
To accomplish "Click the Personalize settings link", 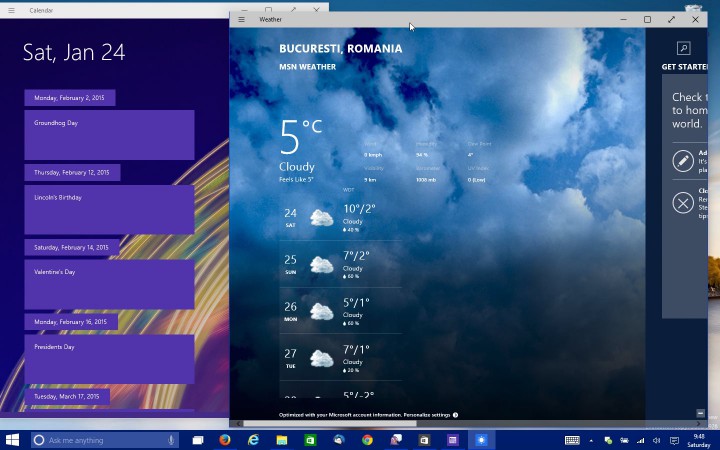I will click(427, 415).
